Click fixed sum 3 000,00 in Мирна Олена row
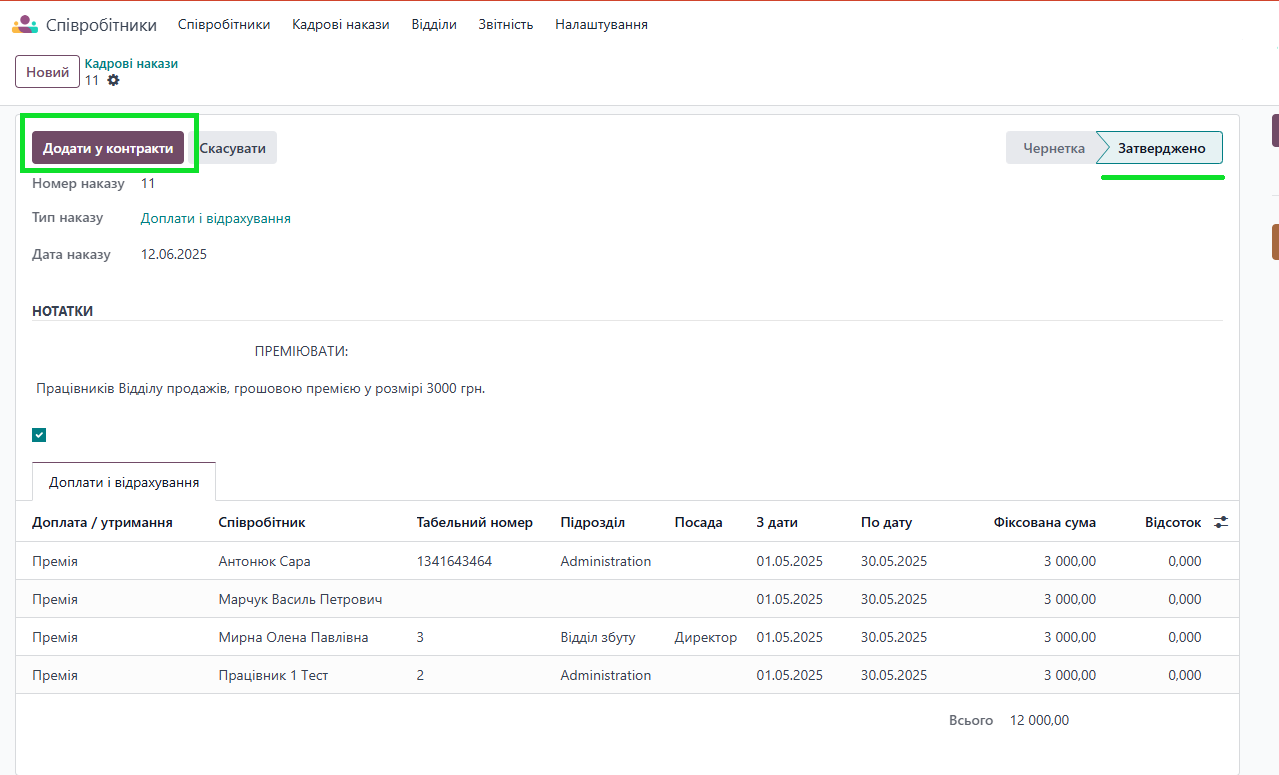Image resolution: width=1279 pixels, height=775 pixels. 1070,637
